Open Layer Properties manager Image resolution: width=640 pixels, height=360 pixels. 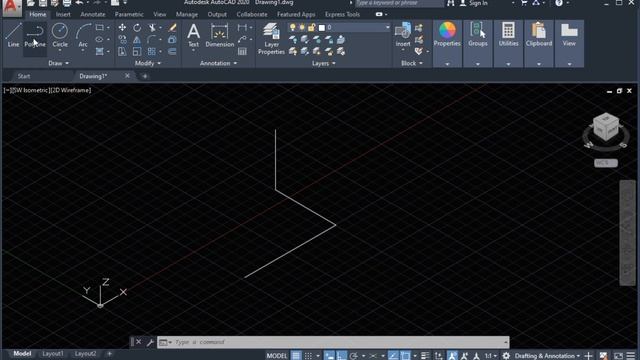point(271,39)
